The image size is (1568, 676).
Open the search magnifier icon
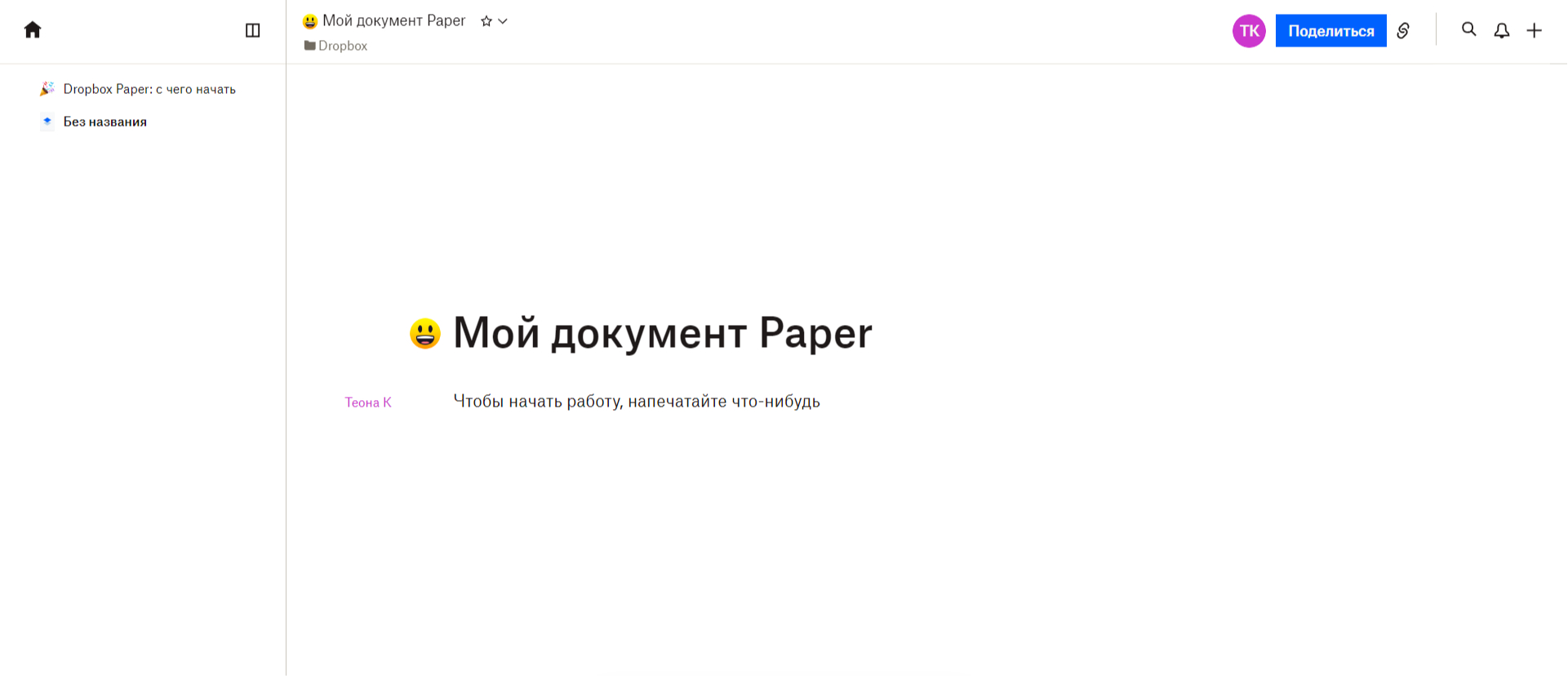(x=1469, y=29)
